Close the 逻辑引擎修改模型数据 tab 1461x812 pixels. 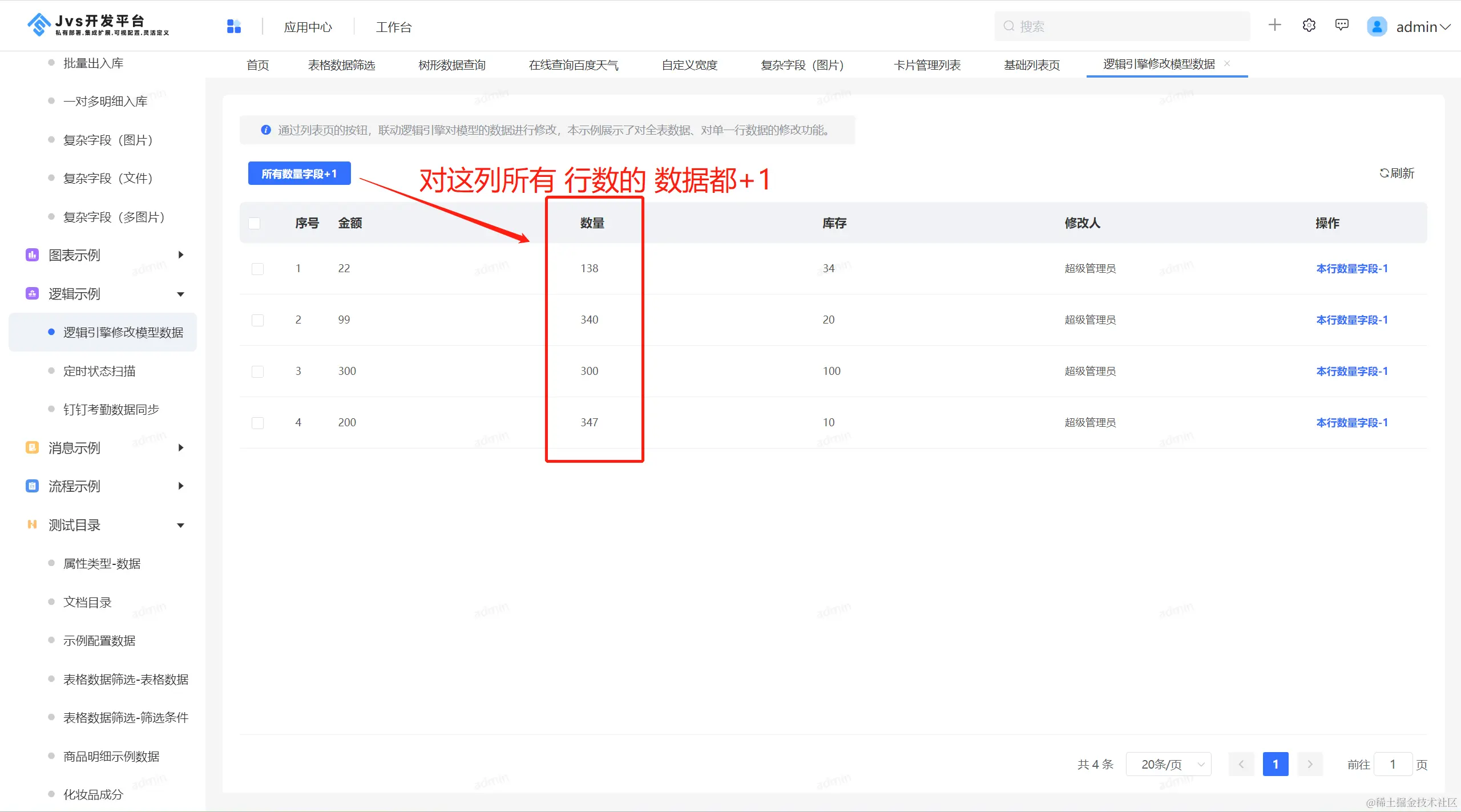1227,63
